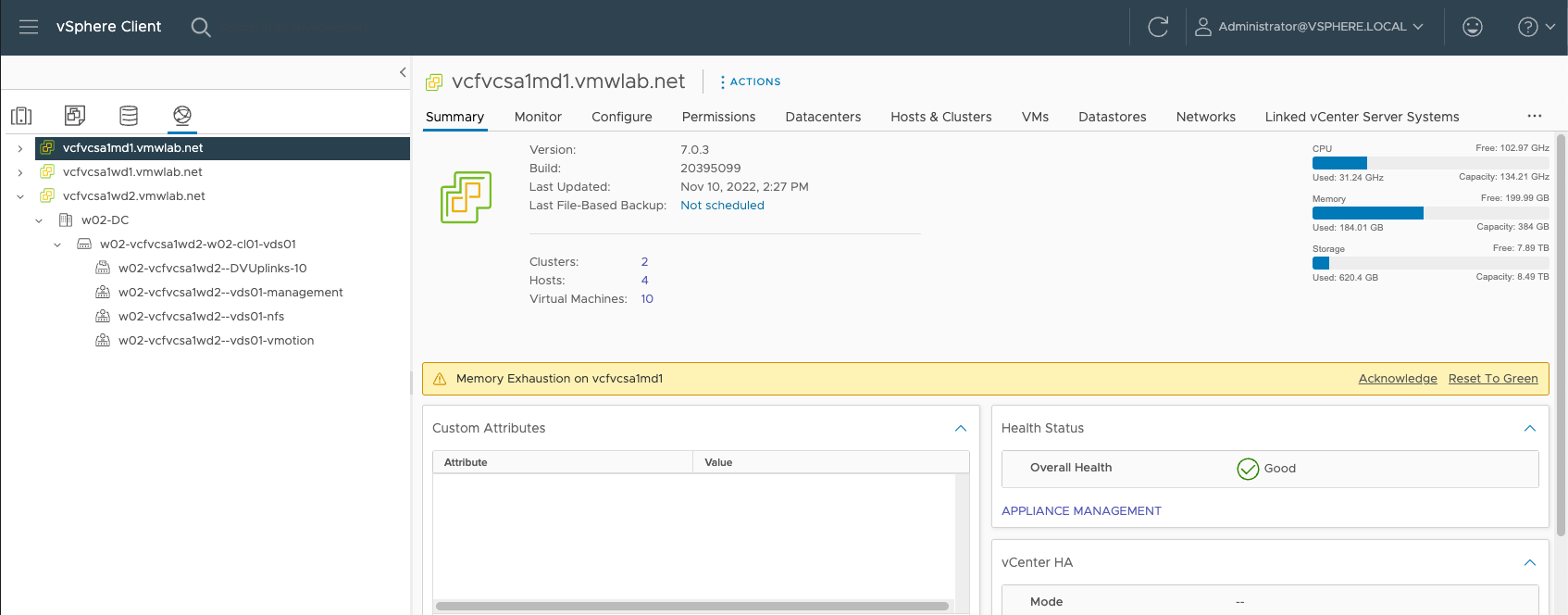This screenshot has width=1568, height=615.
Task: Acknowledge the Memory Exhaustion alarm
Action: click(x=1398, y=379)
